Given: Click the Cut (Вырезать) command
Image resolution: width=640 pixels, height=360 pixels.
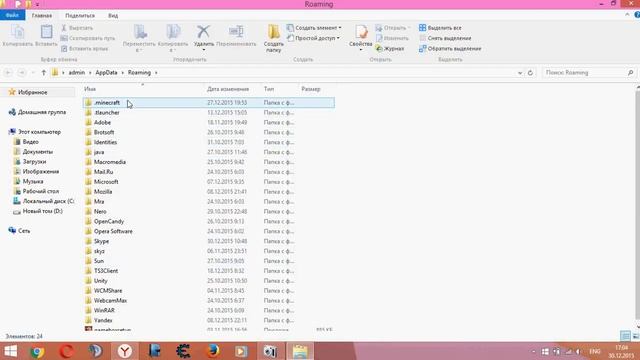Looking at the screenshot, I should click(x=77, y=28).
